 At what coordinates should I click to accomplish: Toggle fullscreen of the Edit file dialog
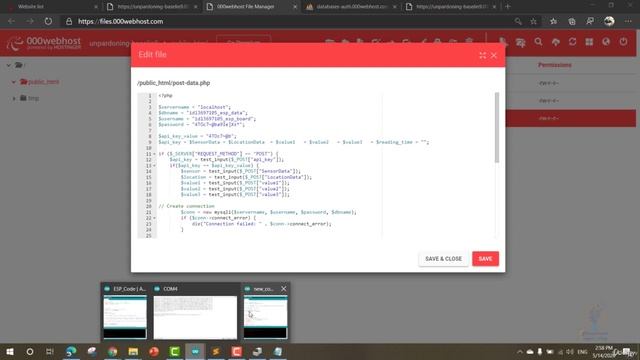pyautogui.click(x=482, y=56)
